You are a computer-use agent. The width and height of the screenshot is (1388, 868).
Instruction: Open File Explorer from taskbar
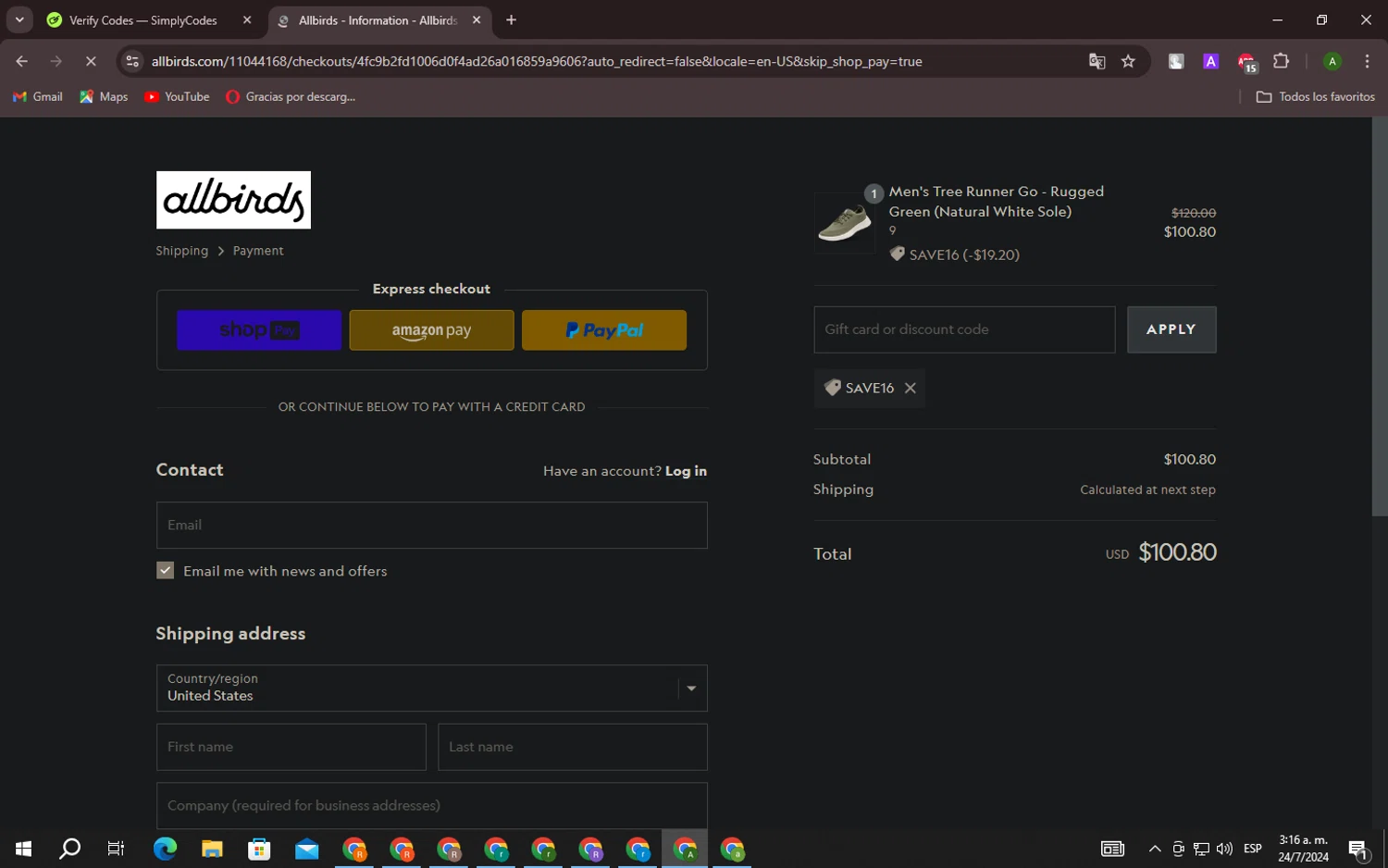point(212,849)
